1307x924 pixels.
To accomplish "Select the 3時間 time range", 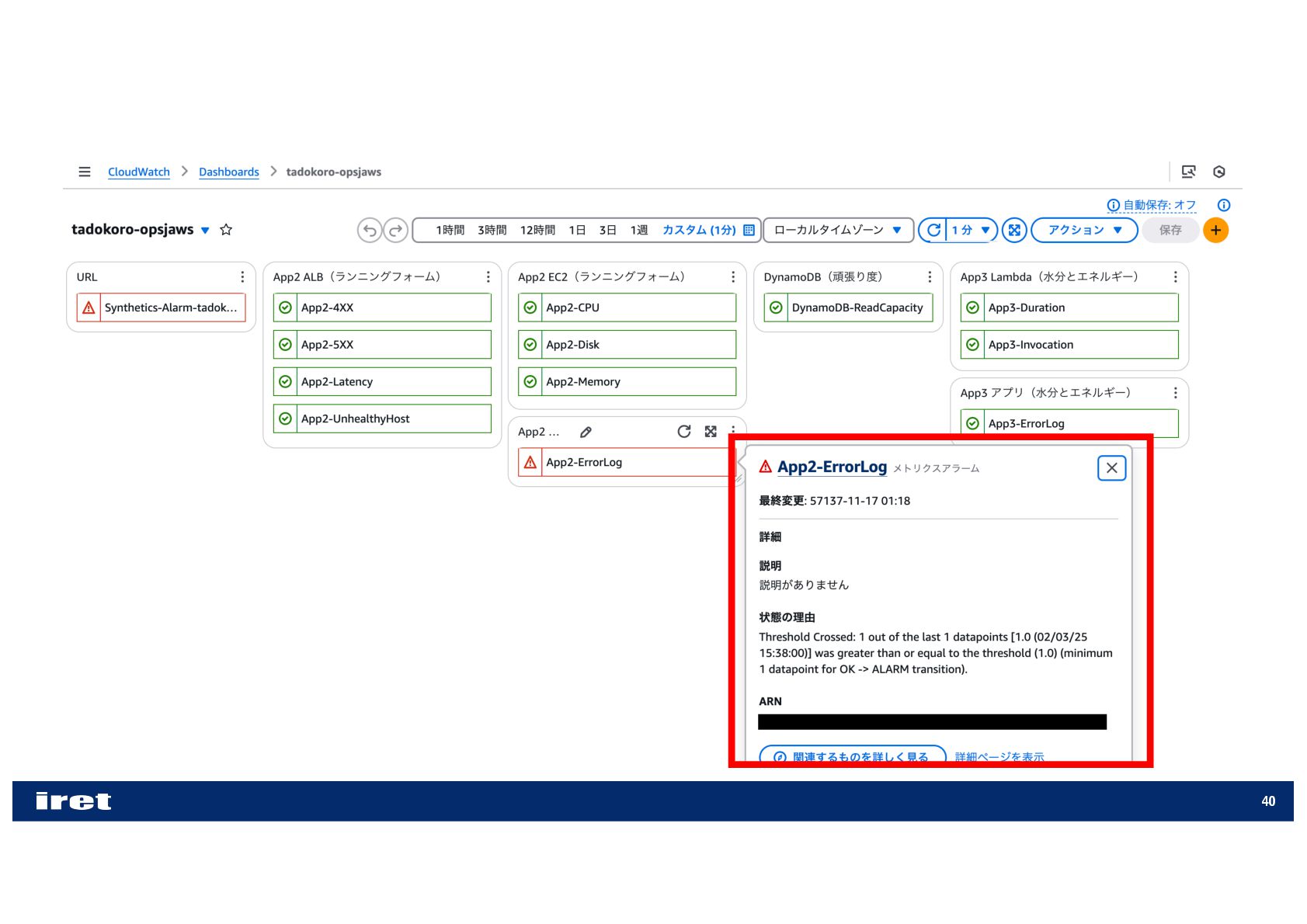I will [x=492, y=231].
